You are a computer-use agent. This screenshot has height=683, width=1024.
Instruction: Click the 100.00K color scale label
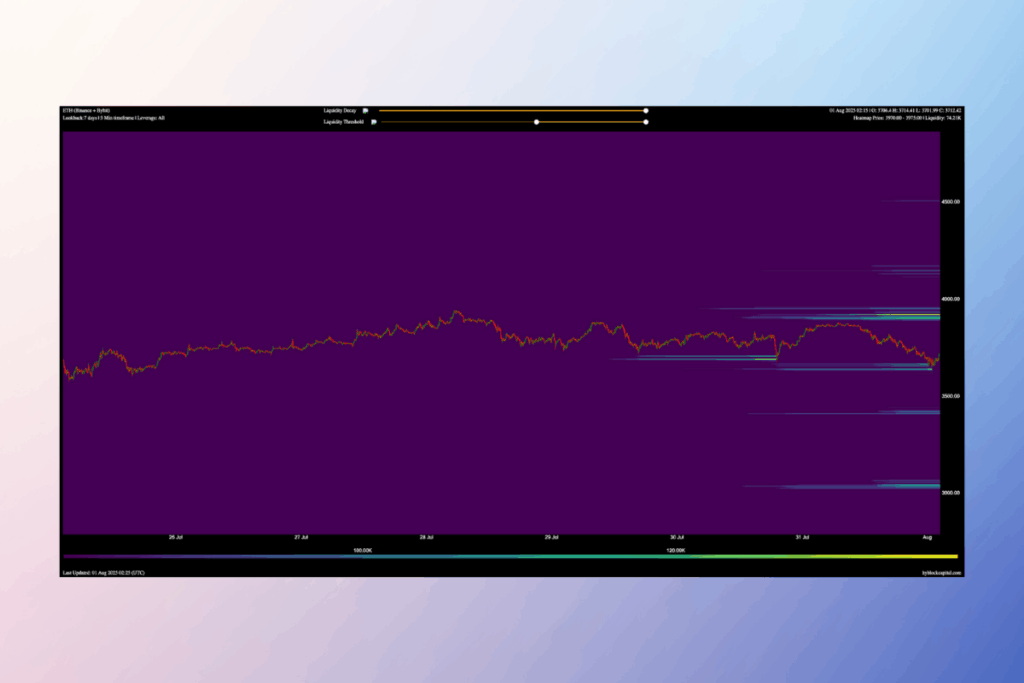point(363,550)
